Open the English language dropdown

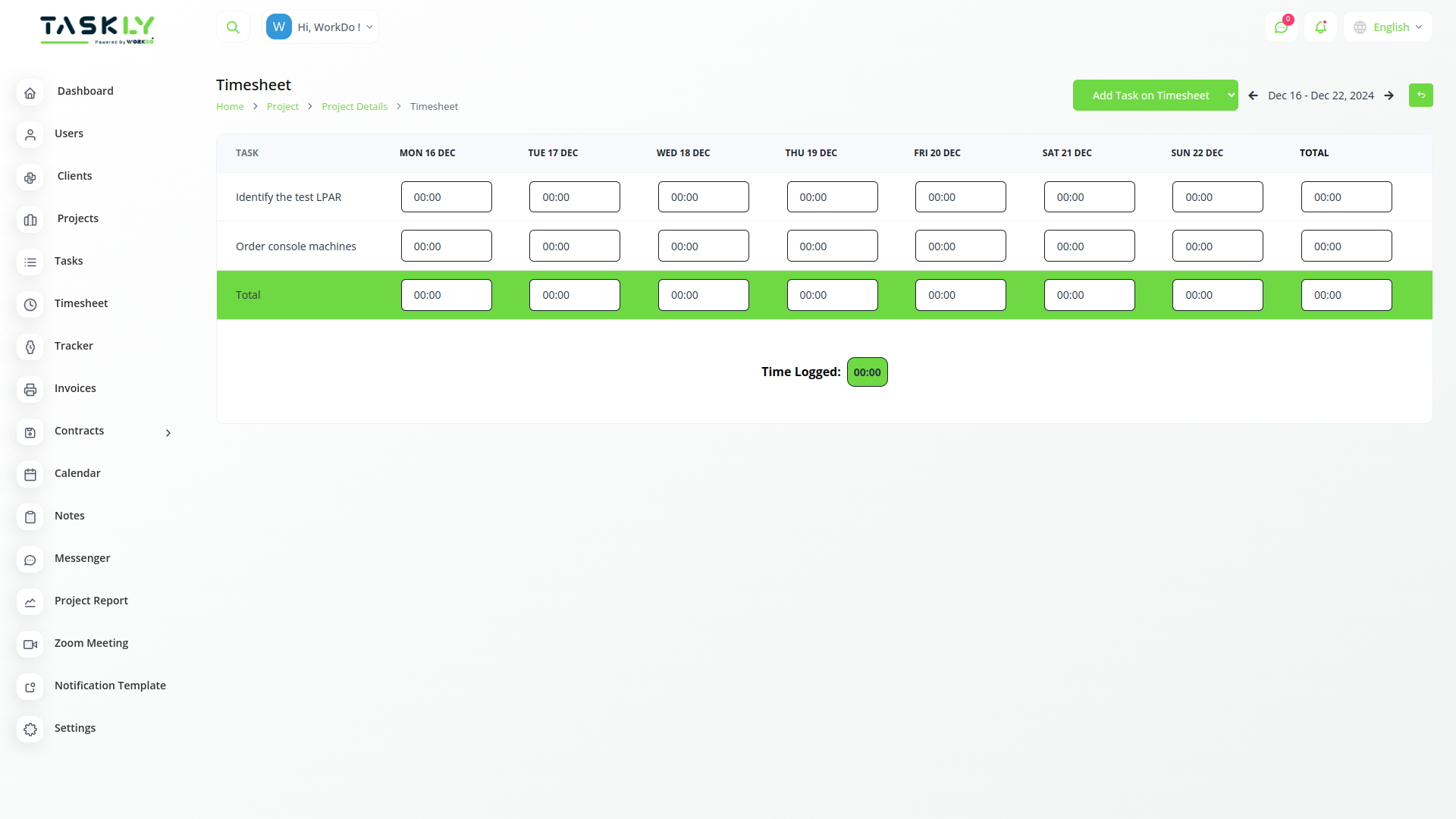(1387, 27)
